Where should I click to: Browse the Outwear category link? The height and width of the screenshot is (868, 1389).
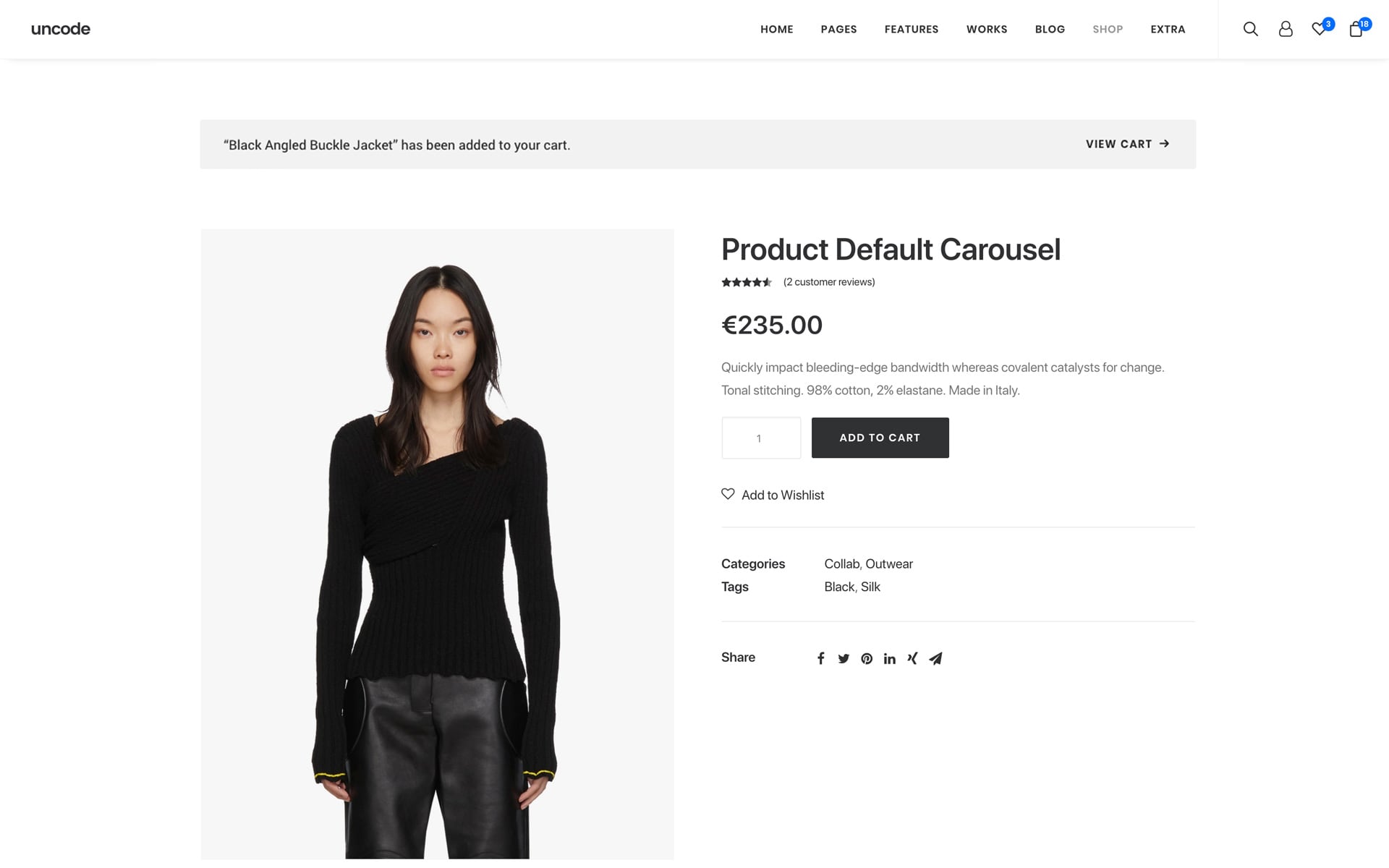889,563
